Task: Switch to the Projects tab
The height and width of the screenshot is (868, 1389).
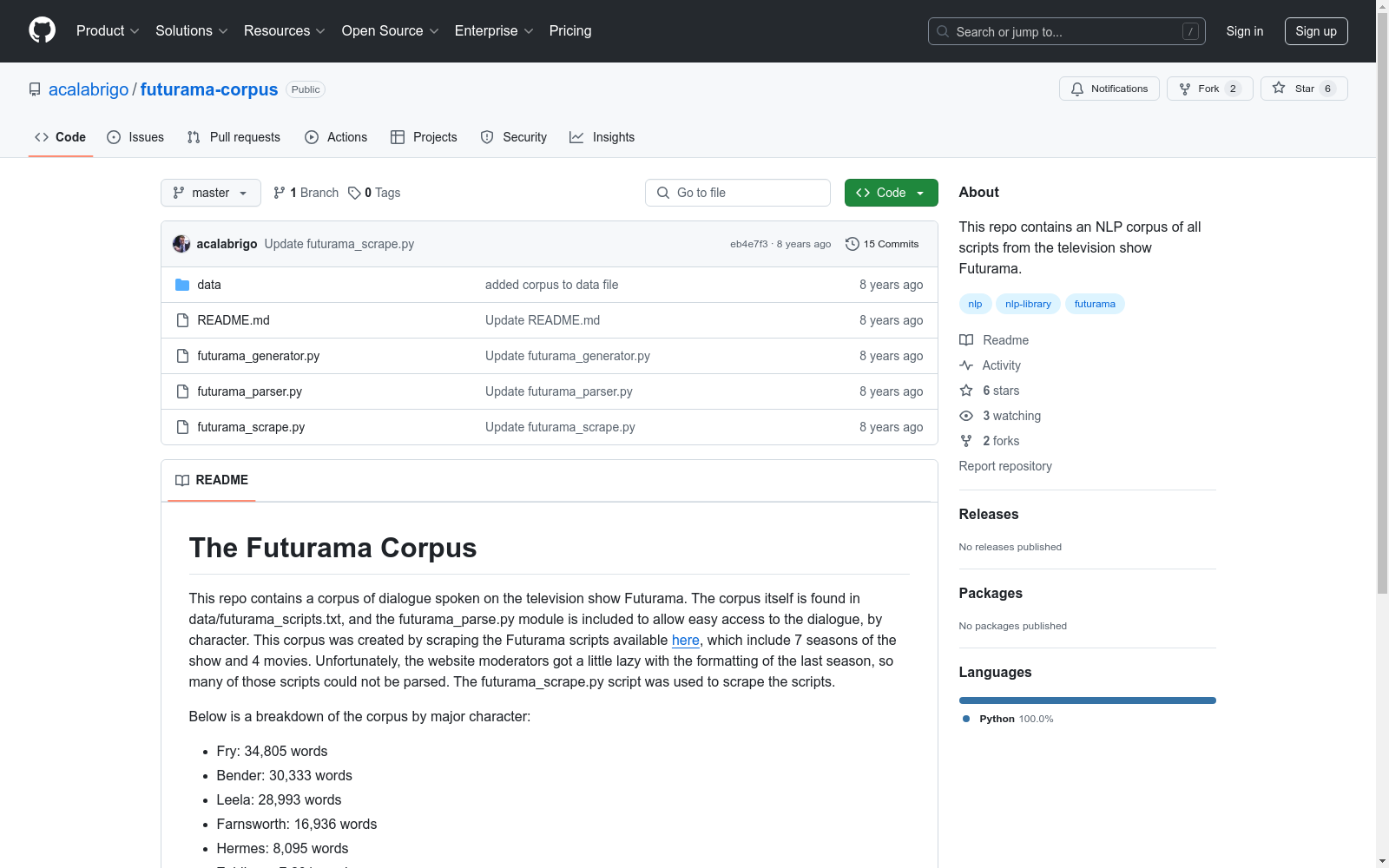Action: click(424, 137)
